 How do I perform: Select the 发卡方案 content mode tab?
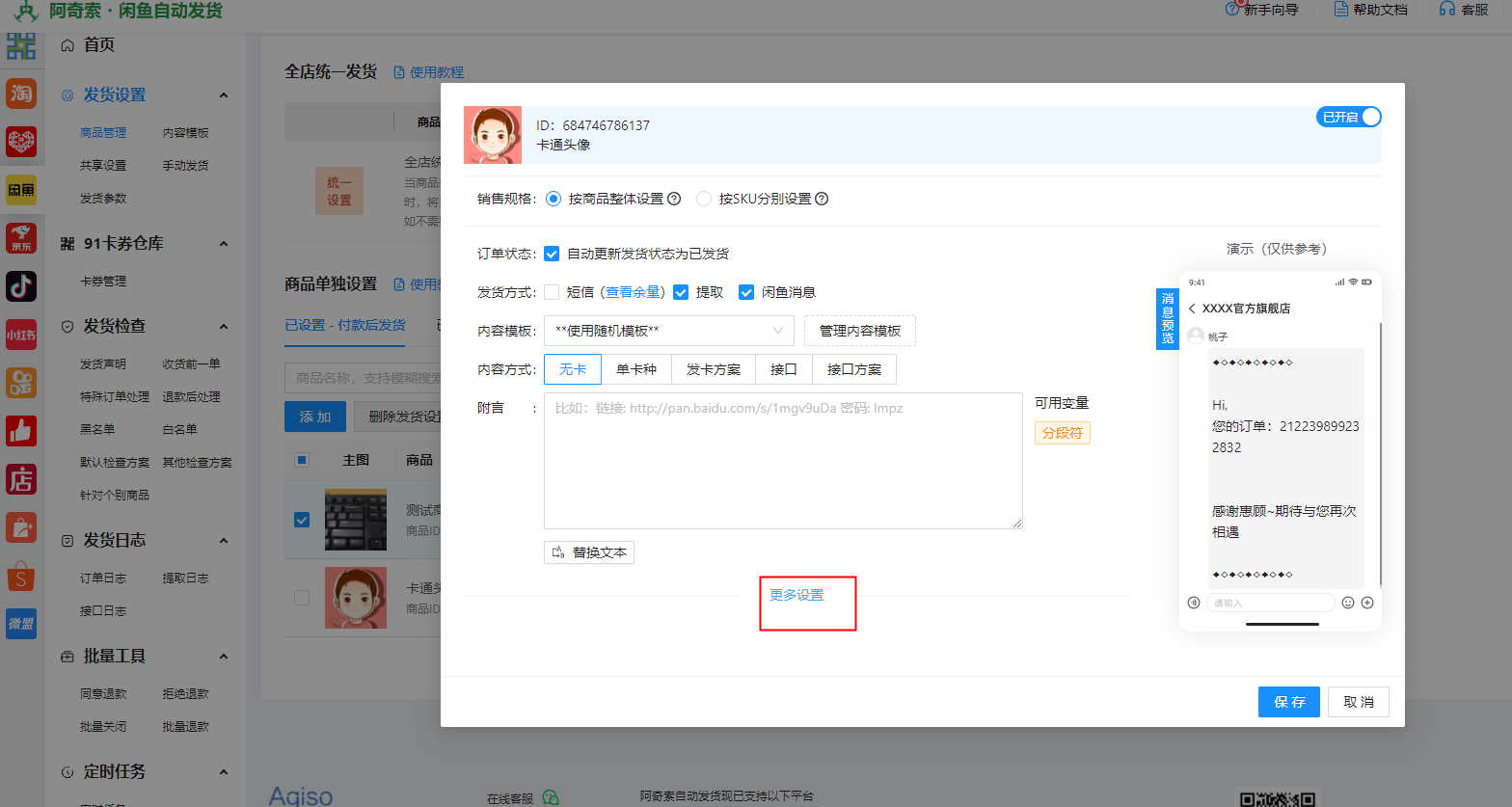(x=714, y=369)
